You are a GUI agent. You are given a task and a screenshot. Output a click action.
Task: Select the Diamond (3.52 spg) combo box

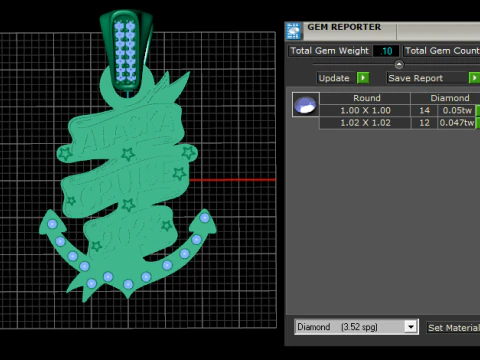click(356, 327)
